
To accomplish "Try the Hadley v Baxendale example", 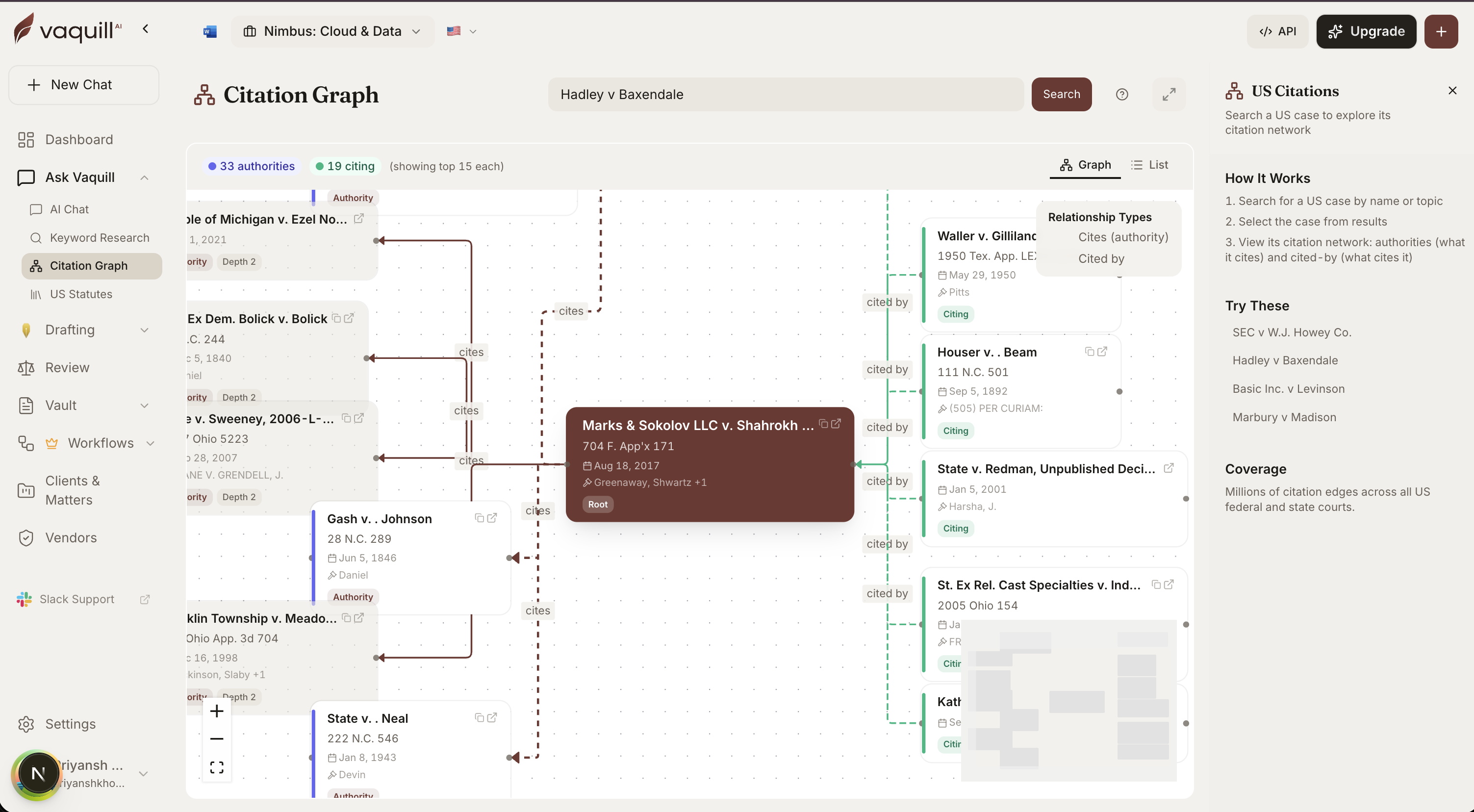I will point(1285,360).
